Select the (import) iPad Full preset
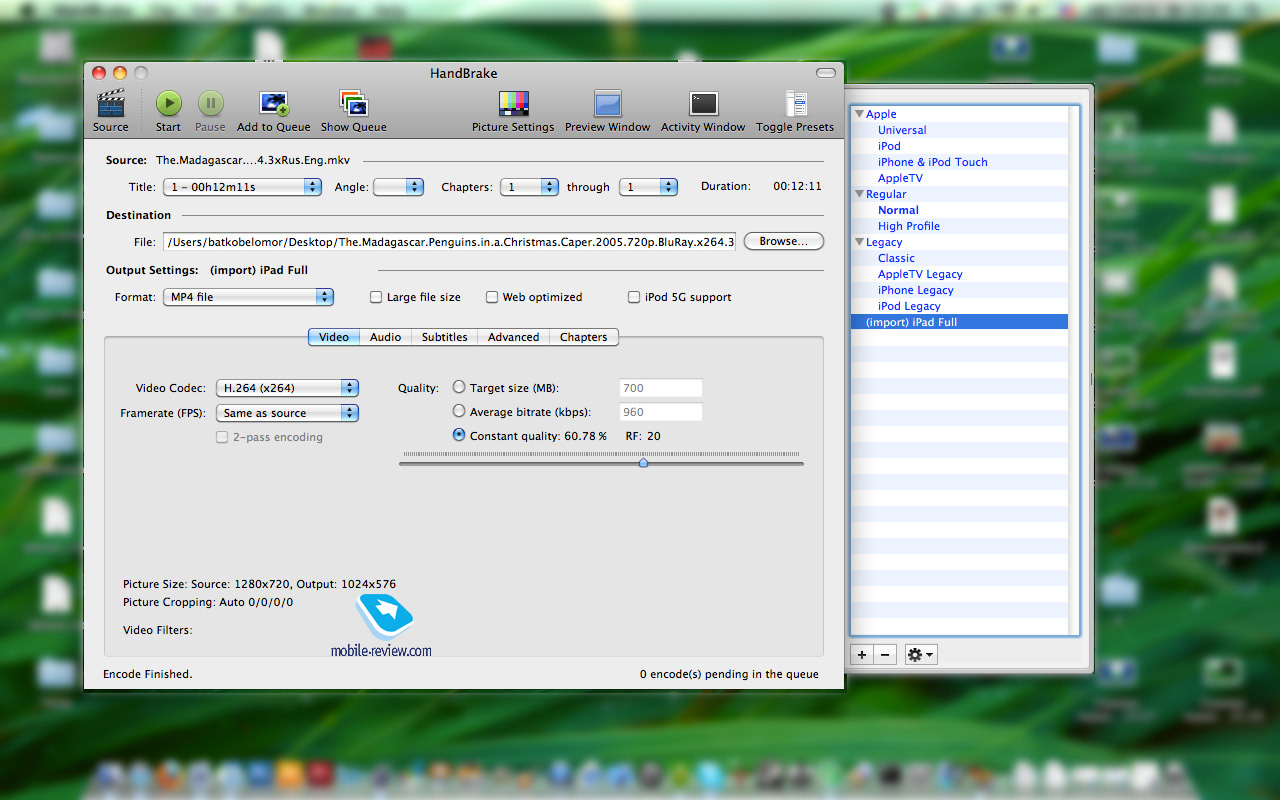 [x=959, y=322]
